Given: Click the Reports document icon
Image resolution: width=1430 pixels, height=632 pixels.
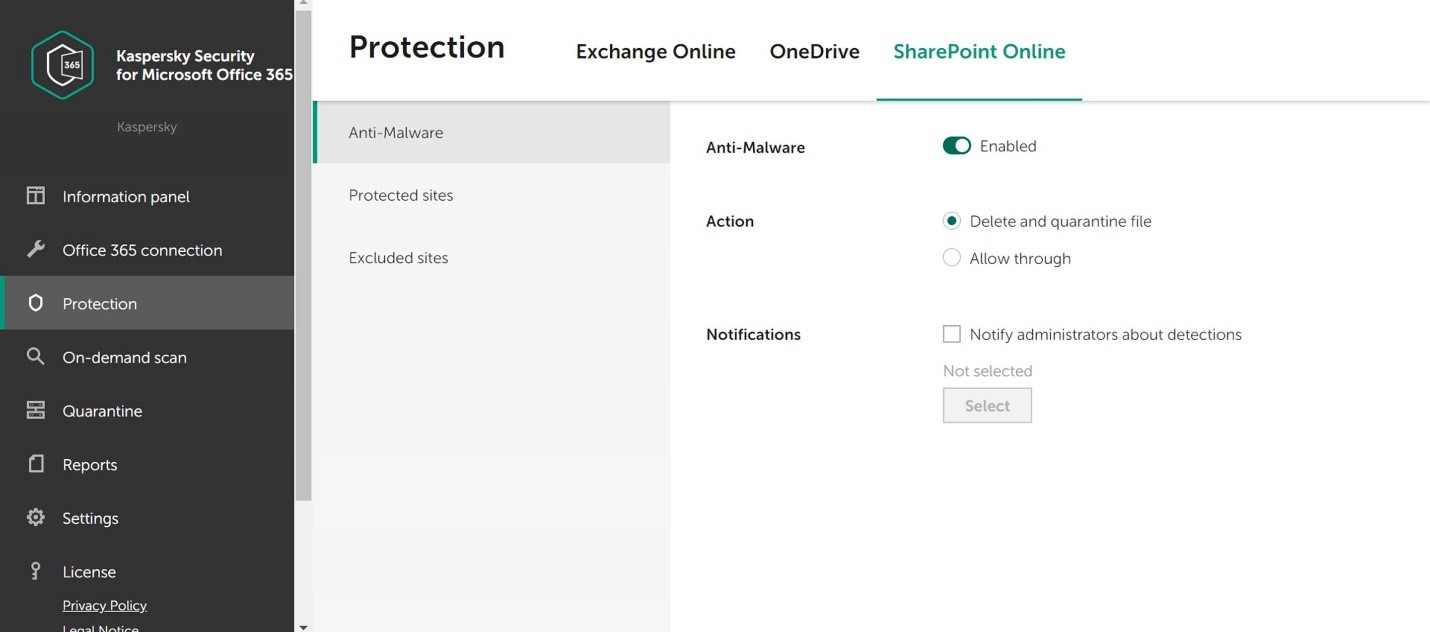Looking at the screenshot, I should pyautogui.click(x=36, y=464).
